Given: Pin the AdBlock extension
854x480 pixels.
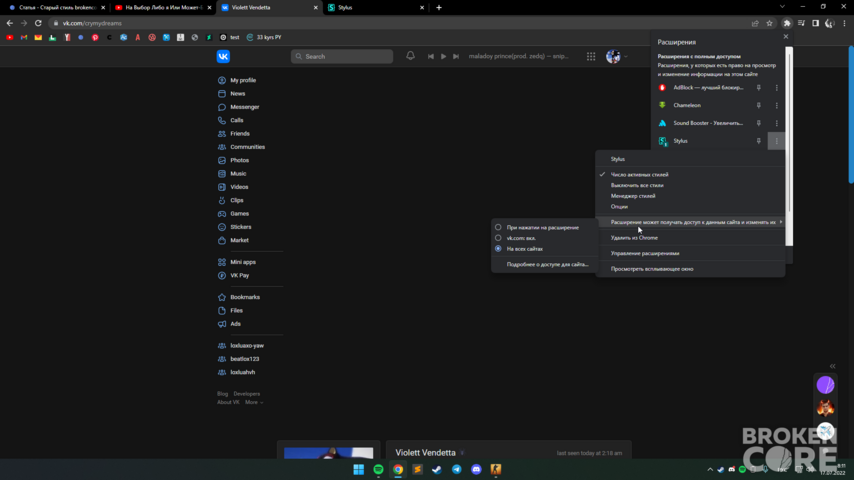Looking at the screenshot, I should click(758, 88).
